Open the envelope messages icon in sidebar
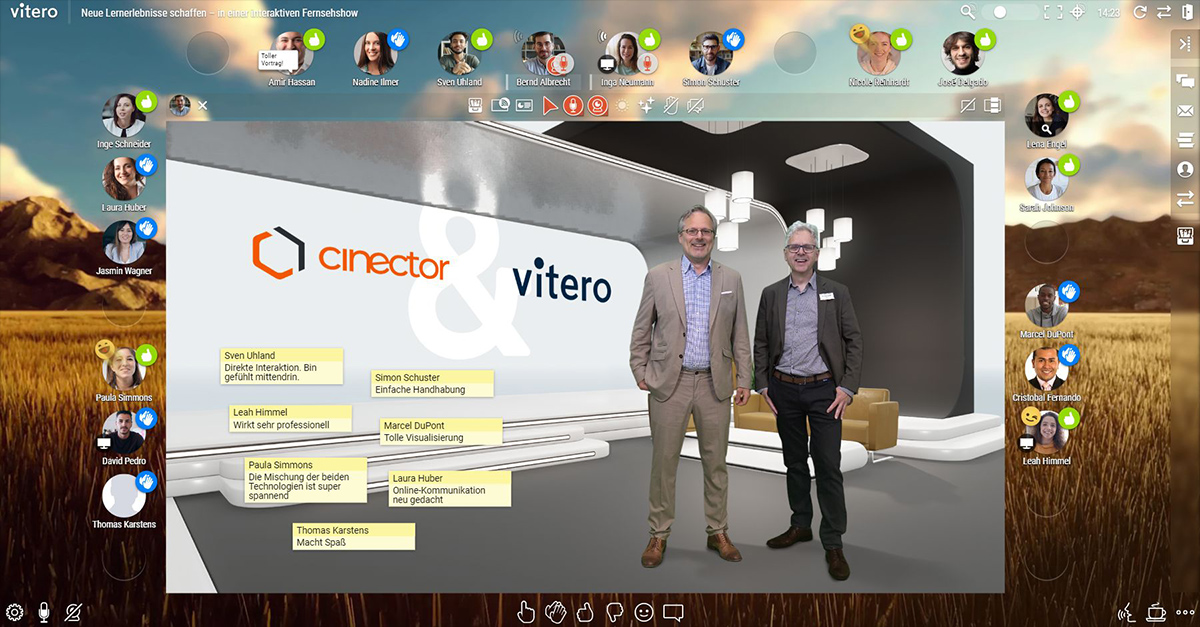 point(1185,110)
